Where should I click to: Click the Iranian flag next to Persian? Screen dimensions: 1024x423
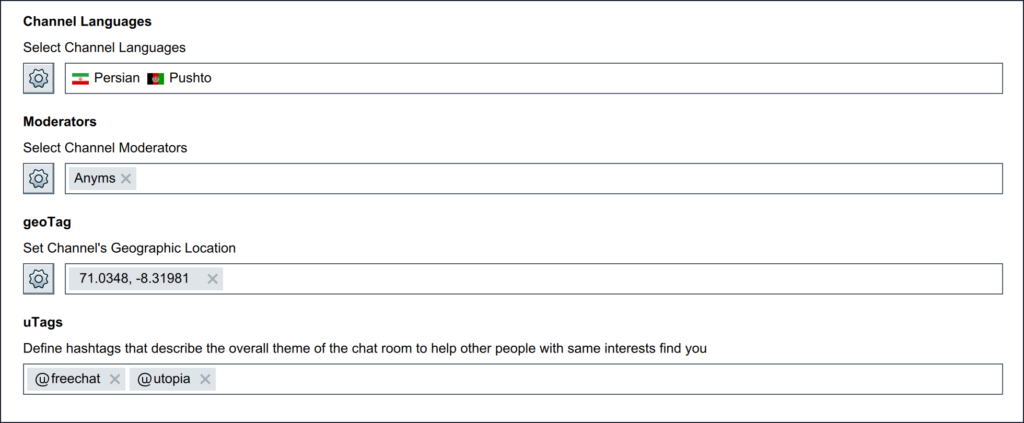click(81, 78)
